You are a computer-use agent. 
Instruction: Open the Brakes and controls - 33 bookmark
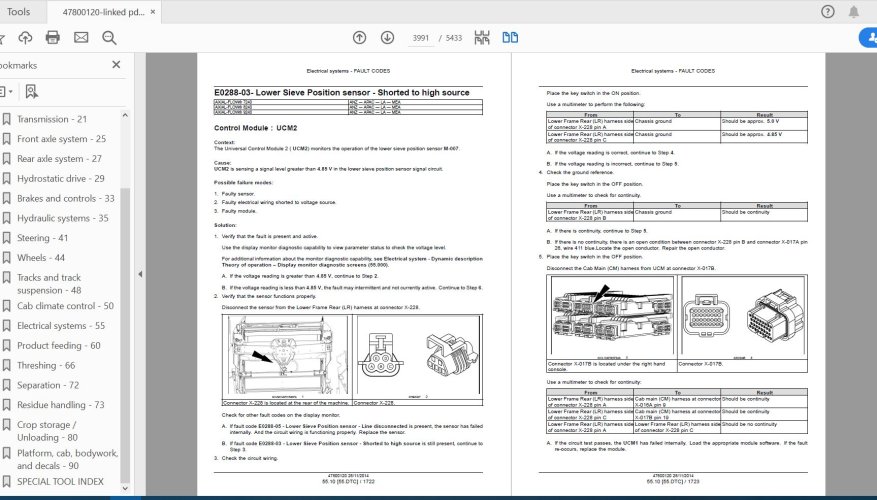pyautogui.click(x=65, y=199)
